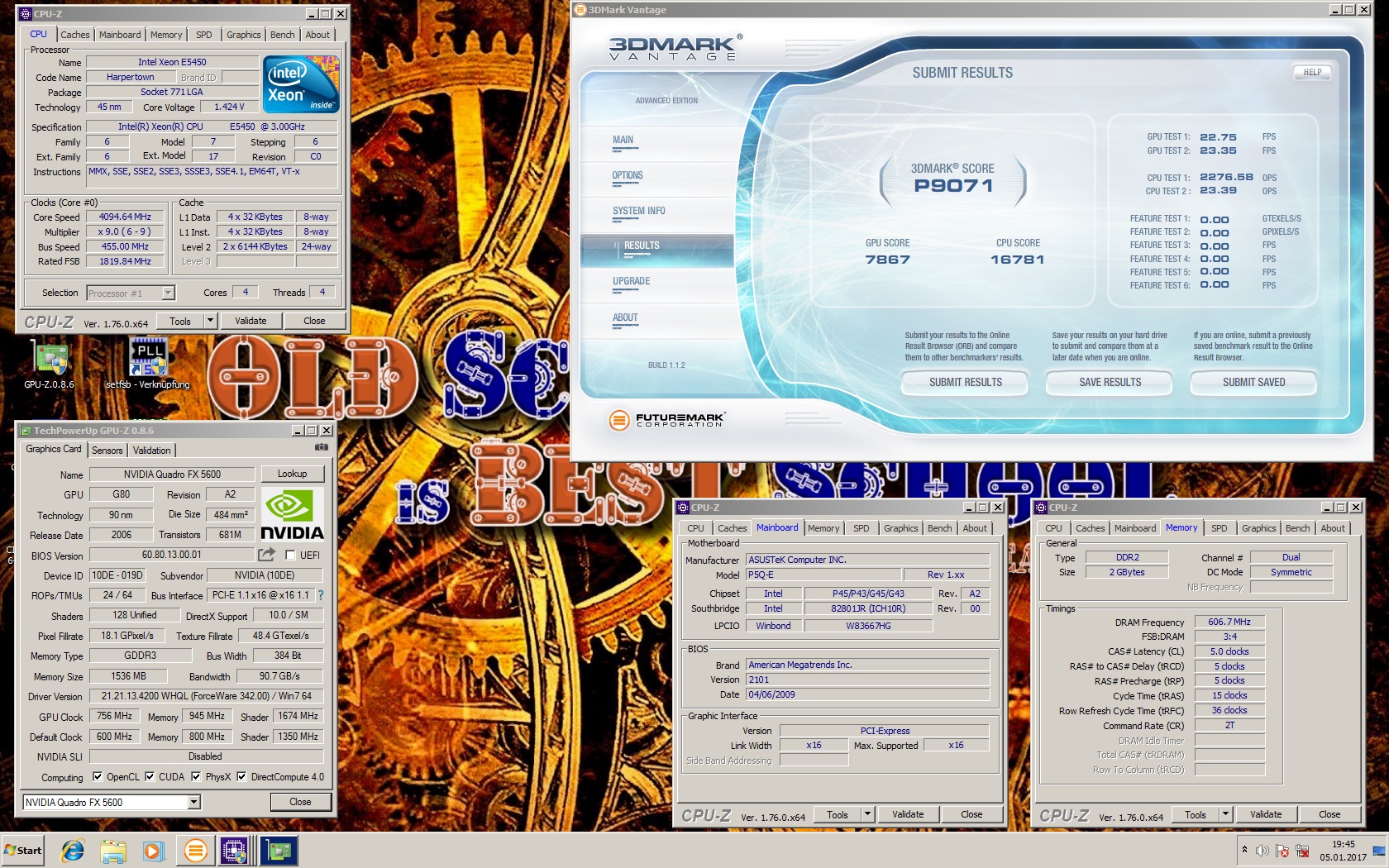Click the title bar icon of the CPU-Z Mainboard window
This screenshot has width=1389, height=868.
(x=684, y=508)
